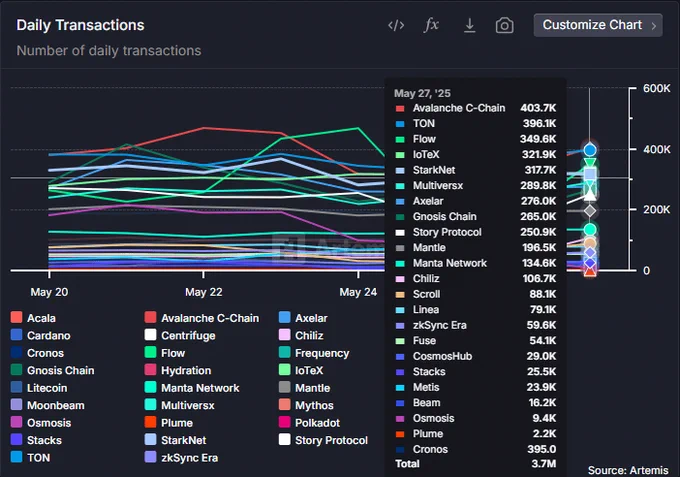Viewport: 680px width, 477px height.
Task: Click Flow green legend swatch
Action: coord(150,352)
